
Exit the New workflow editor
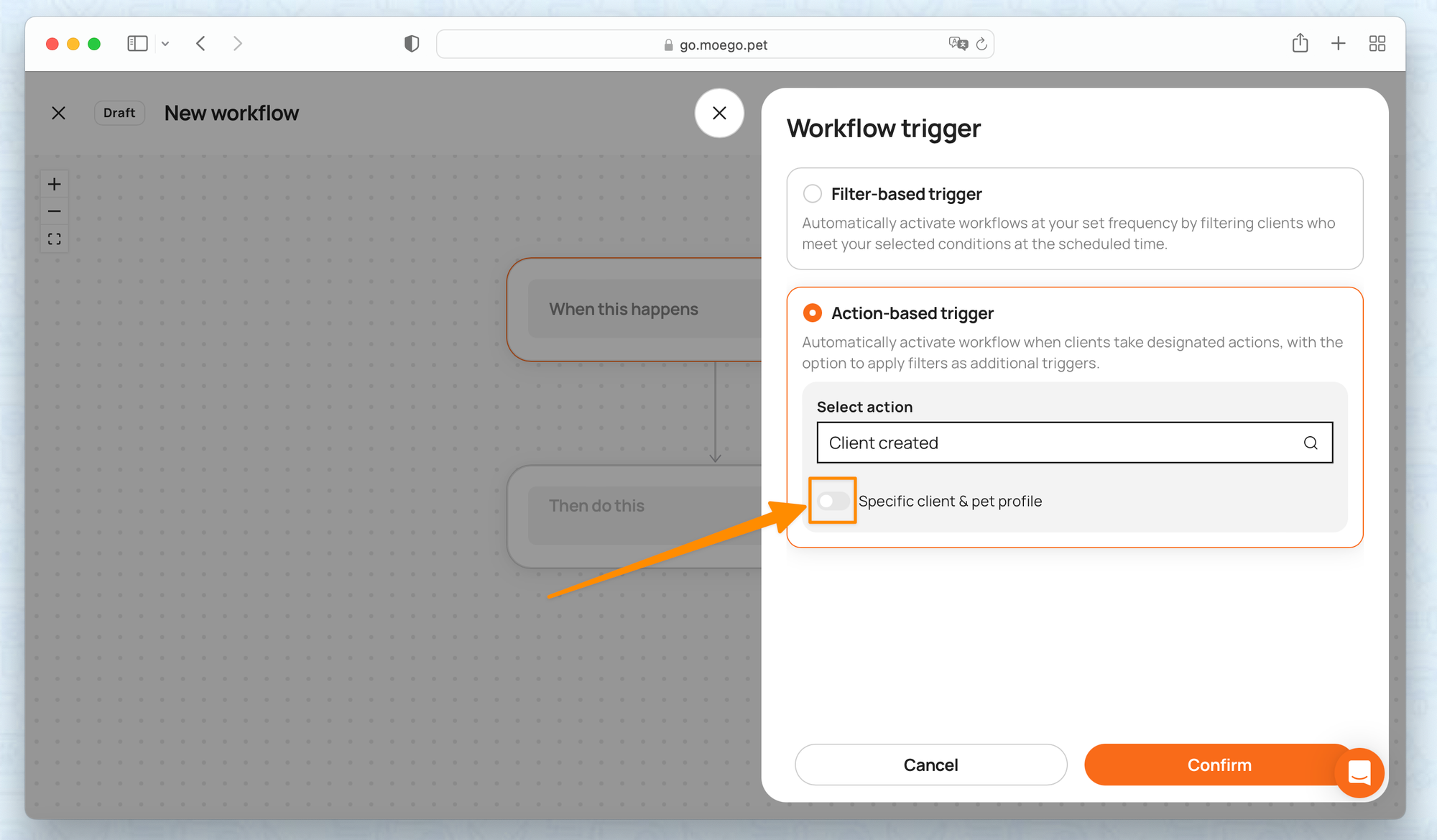point(59,113)
